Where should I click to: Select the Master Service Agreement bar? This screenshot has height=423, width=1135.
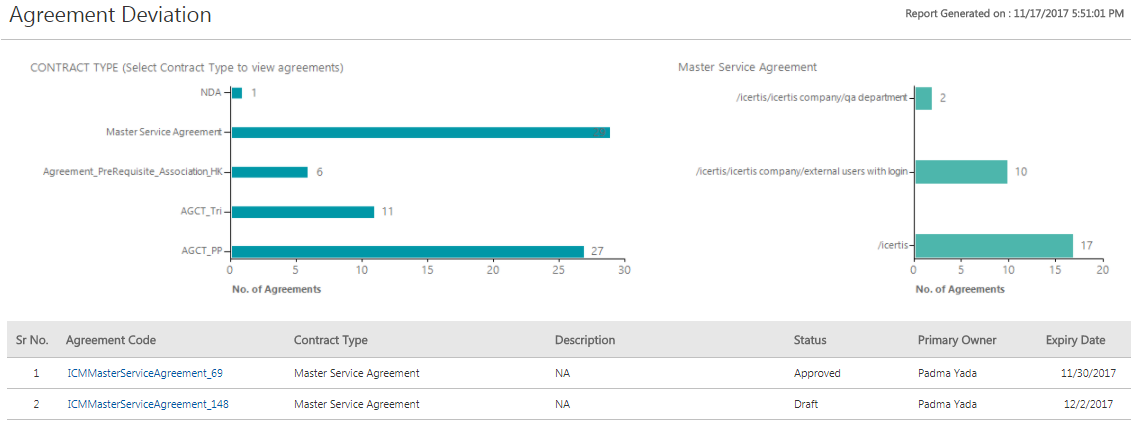pyautogui.click(x=420, y=132)
